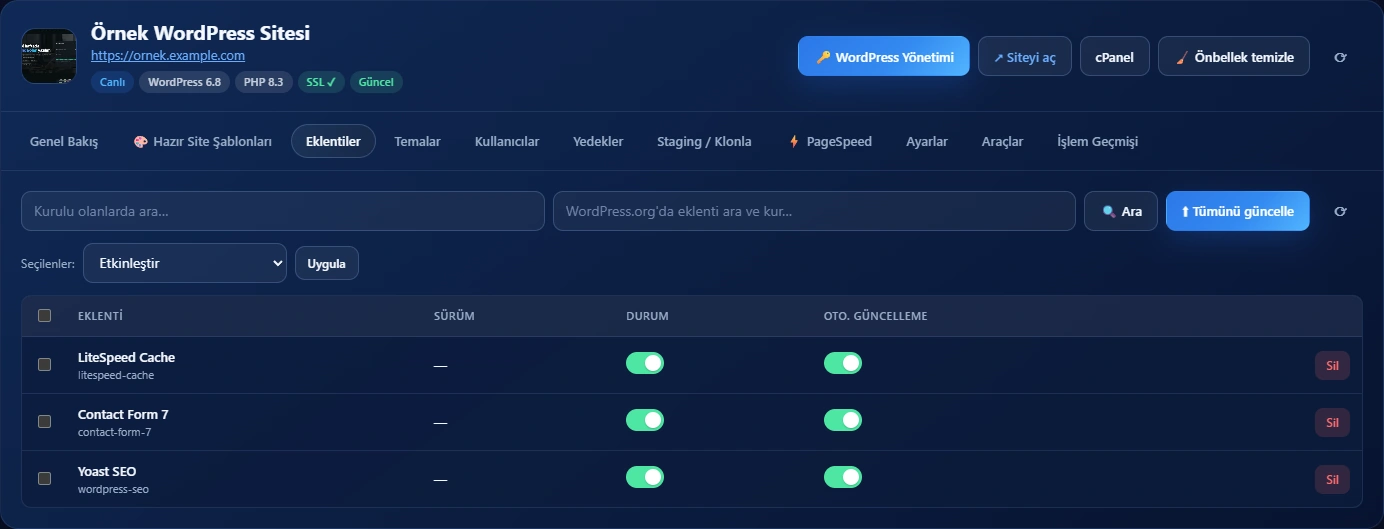This screenshot has height=529, width=1384.
Task: Click the DURUM column header
Action: coord(647,316)
